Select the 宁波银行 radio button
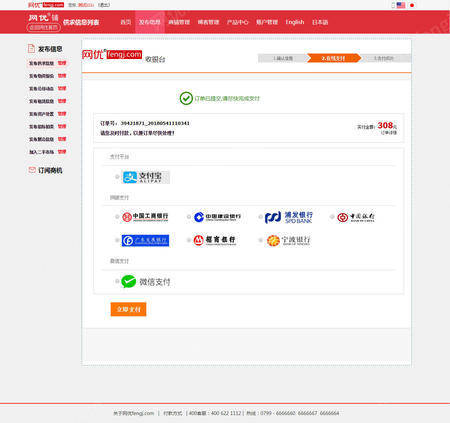Image resolution: width=450 pixels, height=423 pixels. [260, 240]
